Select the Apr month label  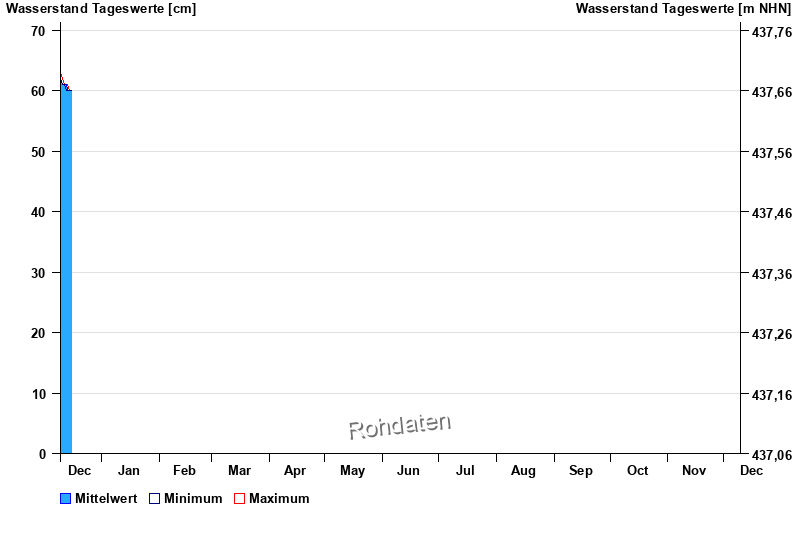(x=295, y=470)
